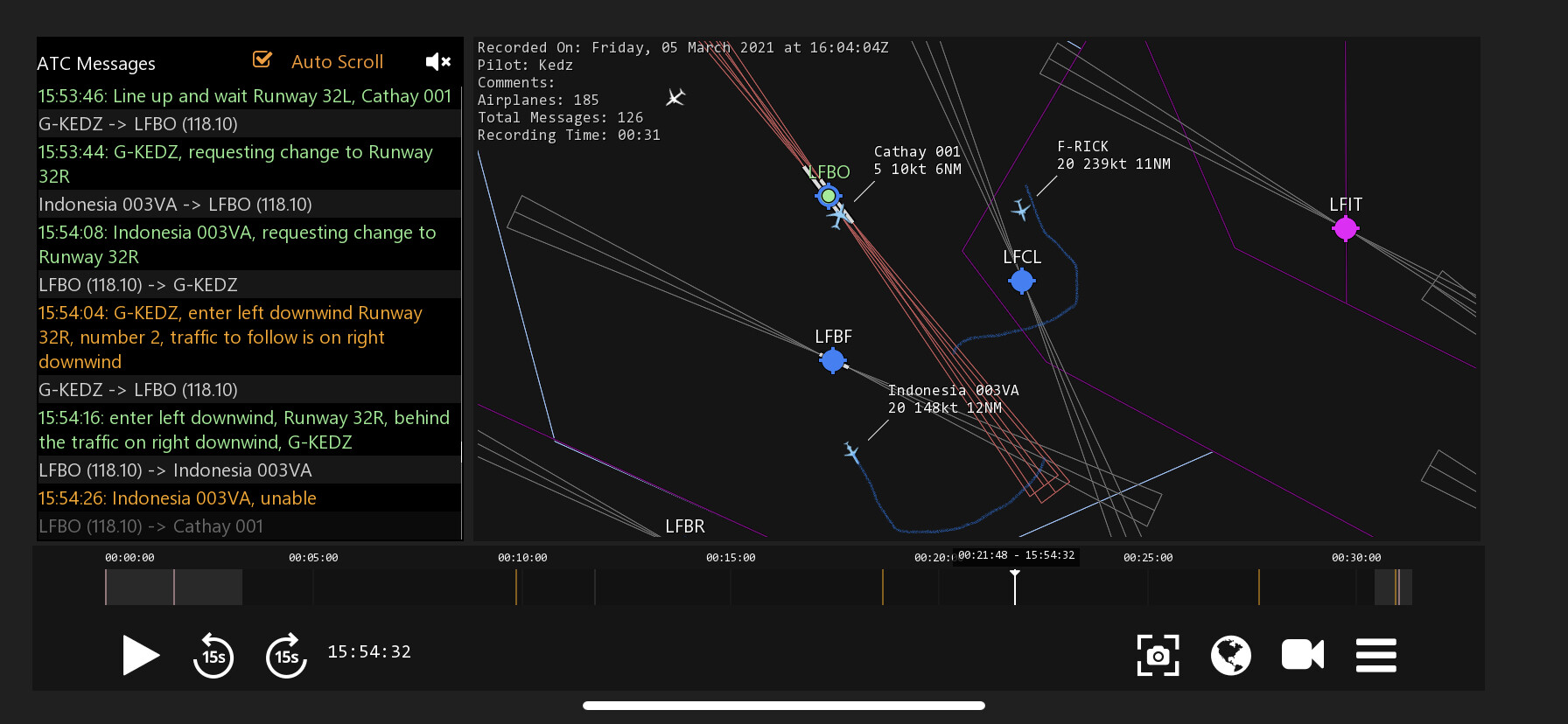Select the LFBF airport marker
The height and width of the screenshot is (724, 1568).
click(832, 359)
